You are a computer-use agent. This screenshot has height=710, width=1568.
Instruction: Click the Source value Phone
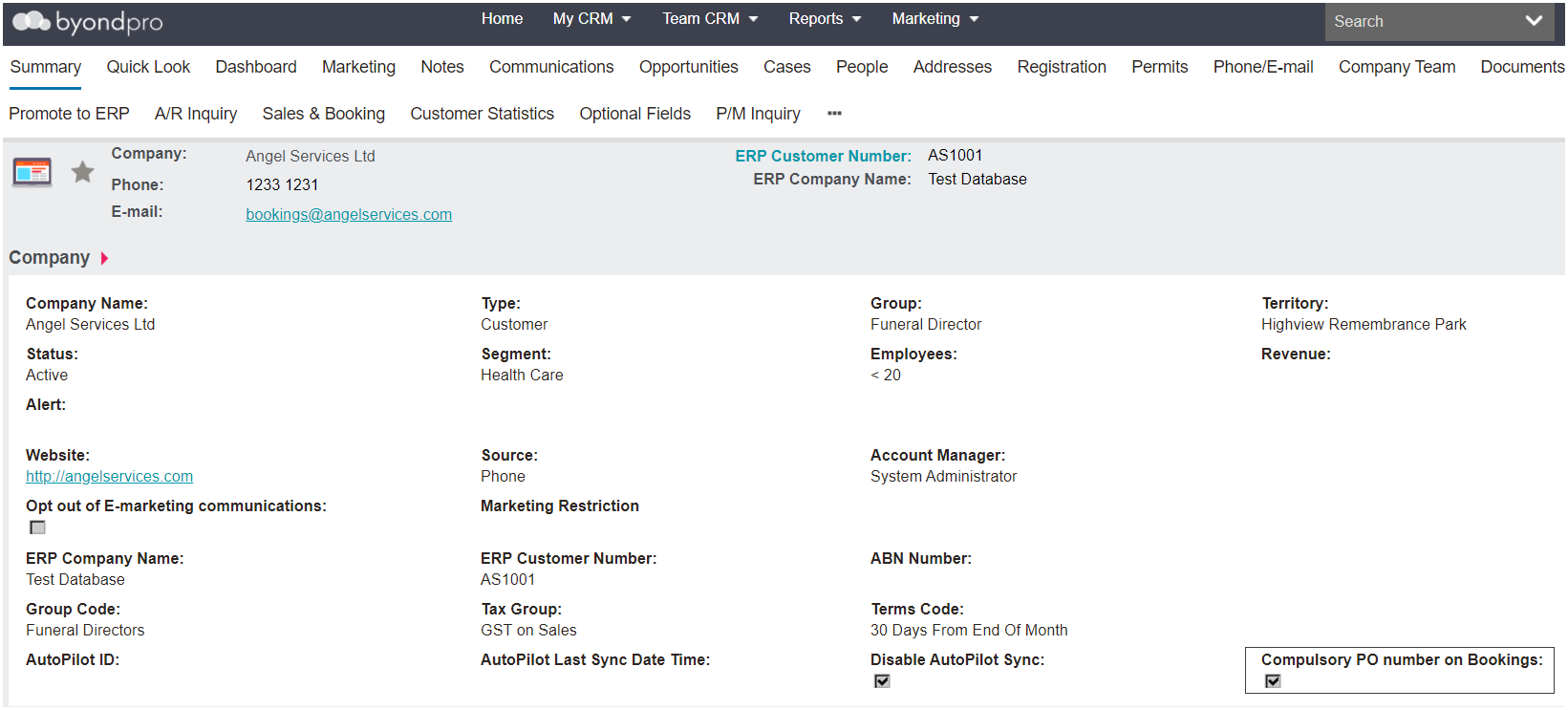pyautogui.click(x=503, y=477)
